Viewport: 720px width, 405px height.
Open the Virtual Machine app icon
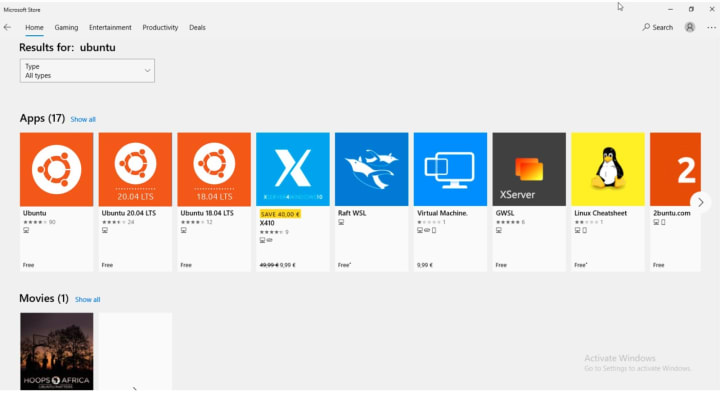[450, 169]
